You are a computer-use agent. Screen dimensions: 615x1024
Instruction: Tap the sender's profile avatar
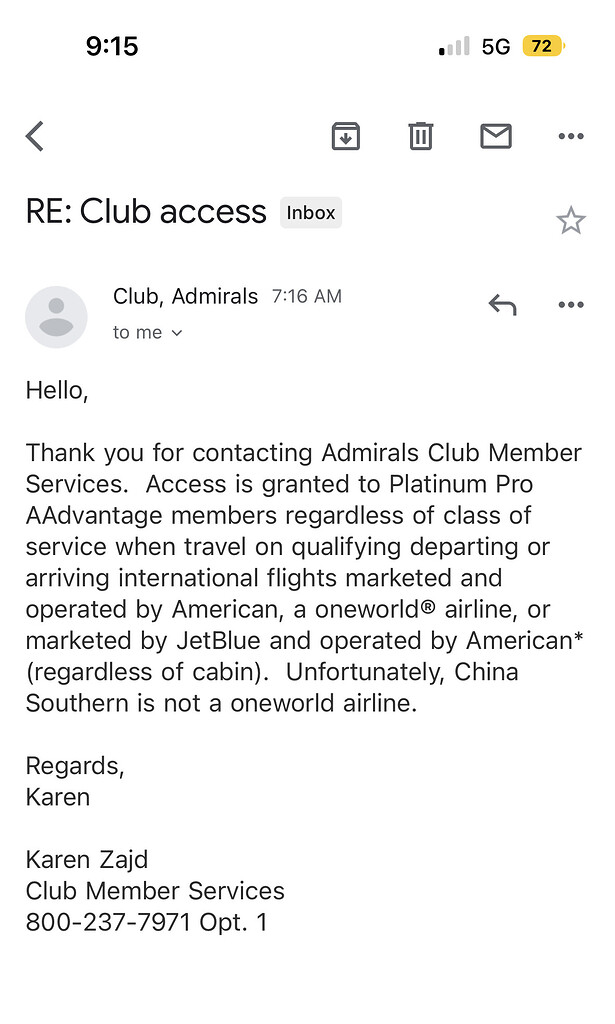[x=56, y=317]
